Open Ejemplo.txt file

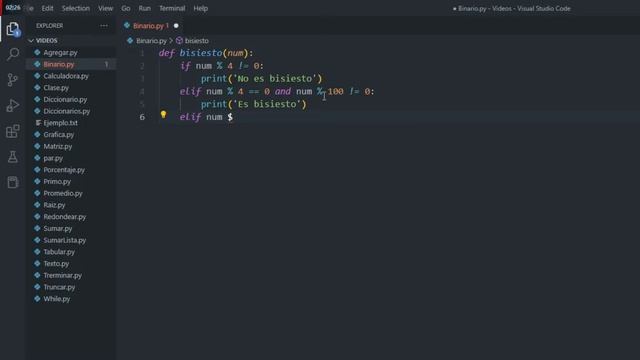tap(60, 123)
